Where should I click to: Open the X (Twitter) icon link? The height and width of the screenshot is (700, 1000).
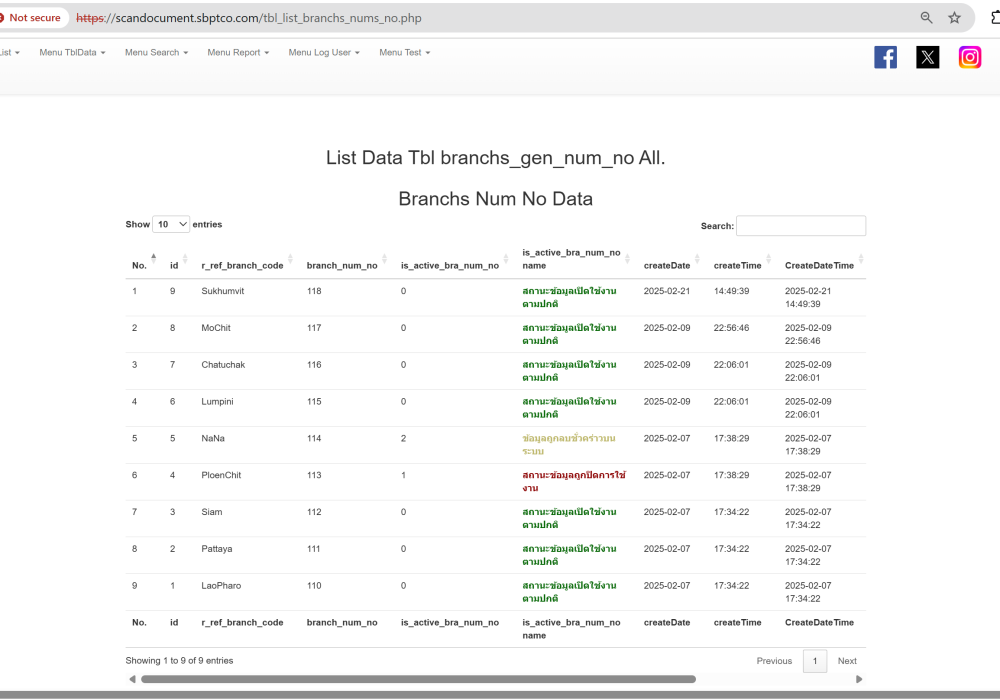(x=928, y=57)
